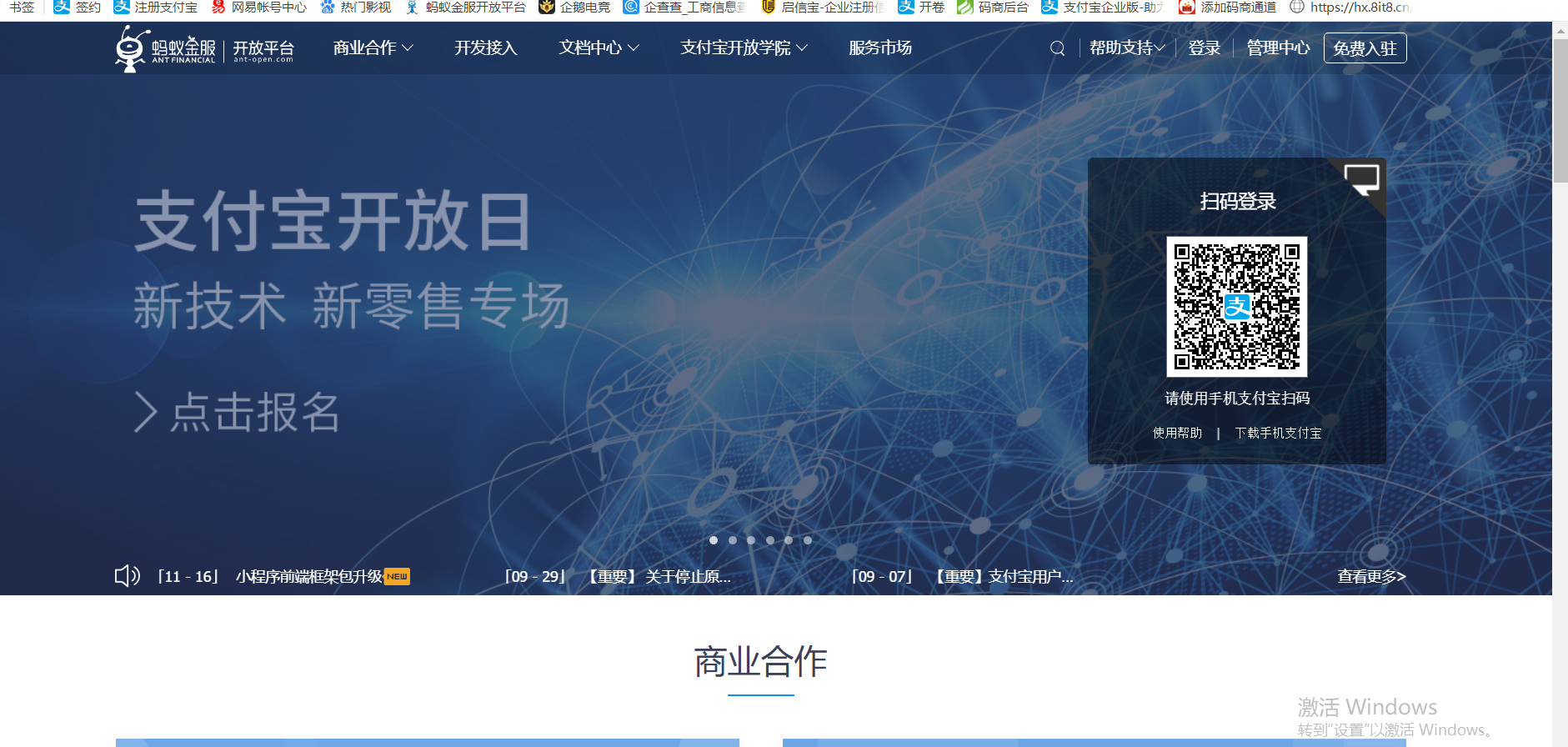Viewport: 1568px width, 747px height.
Task: Click 下载手机支付宝 link
Action: pos(1278,433)
